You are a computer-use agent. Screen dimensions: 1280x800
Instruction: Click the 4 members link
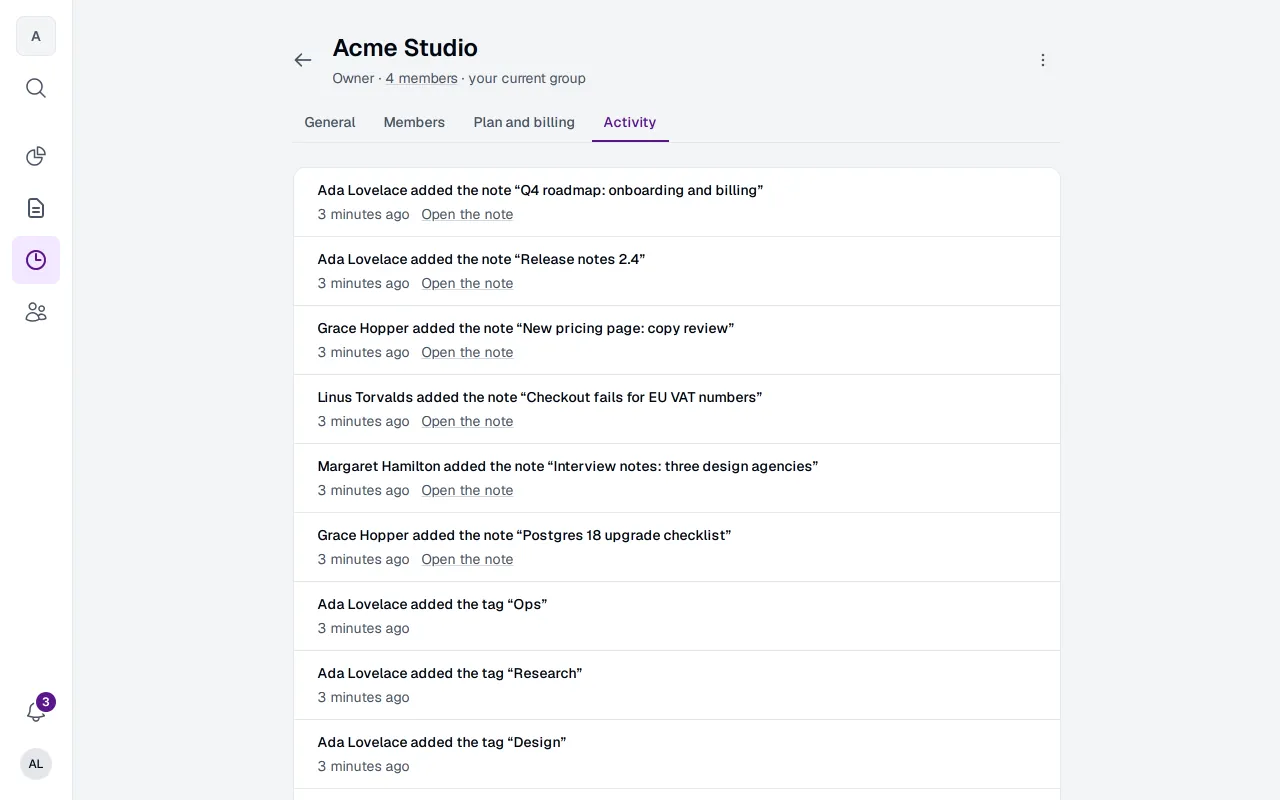click(422, 78)
